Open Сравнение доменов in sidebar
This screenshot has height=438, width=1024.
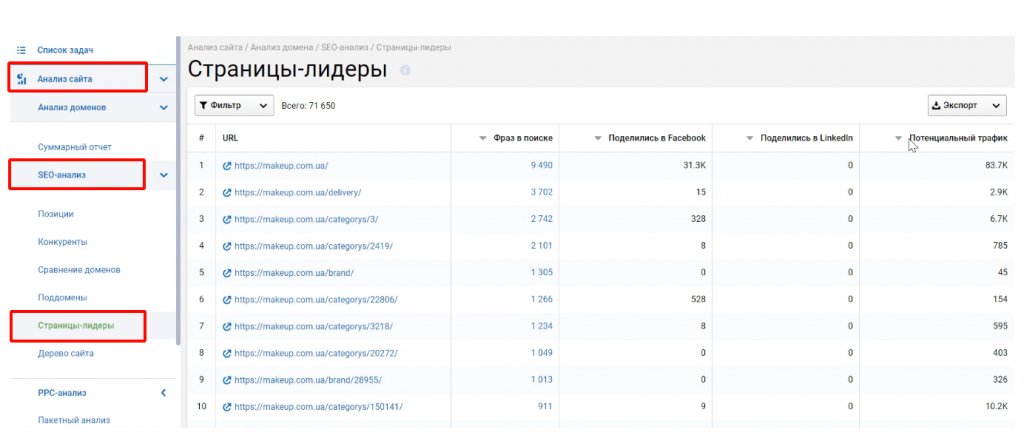tap(79, 270)
